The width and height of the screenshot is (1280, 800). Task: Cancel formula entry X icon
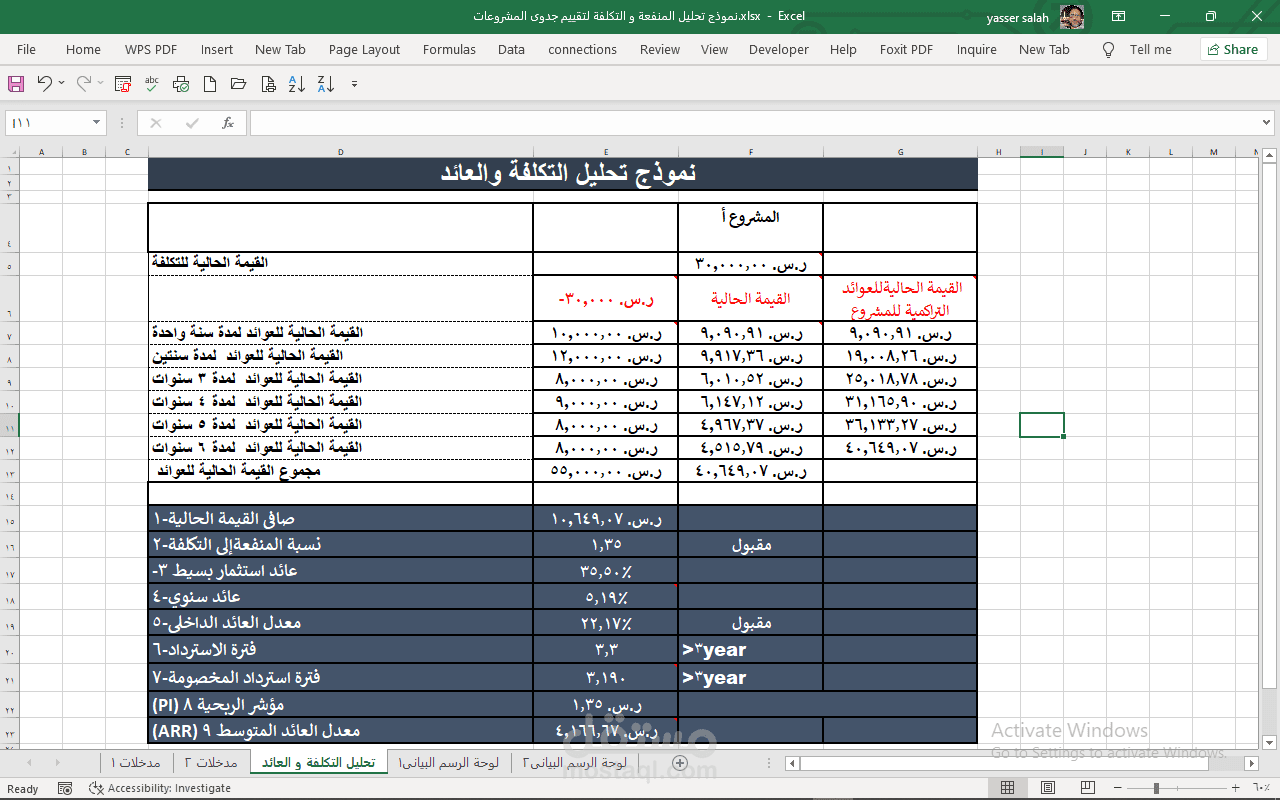tap(155, 123)
